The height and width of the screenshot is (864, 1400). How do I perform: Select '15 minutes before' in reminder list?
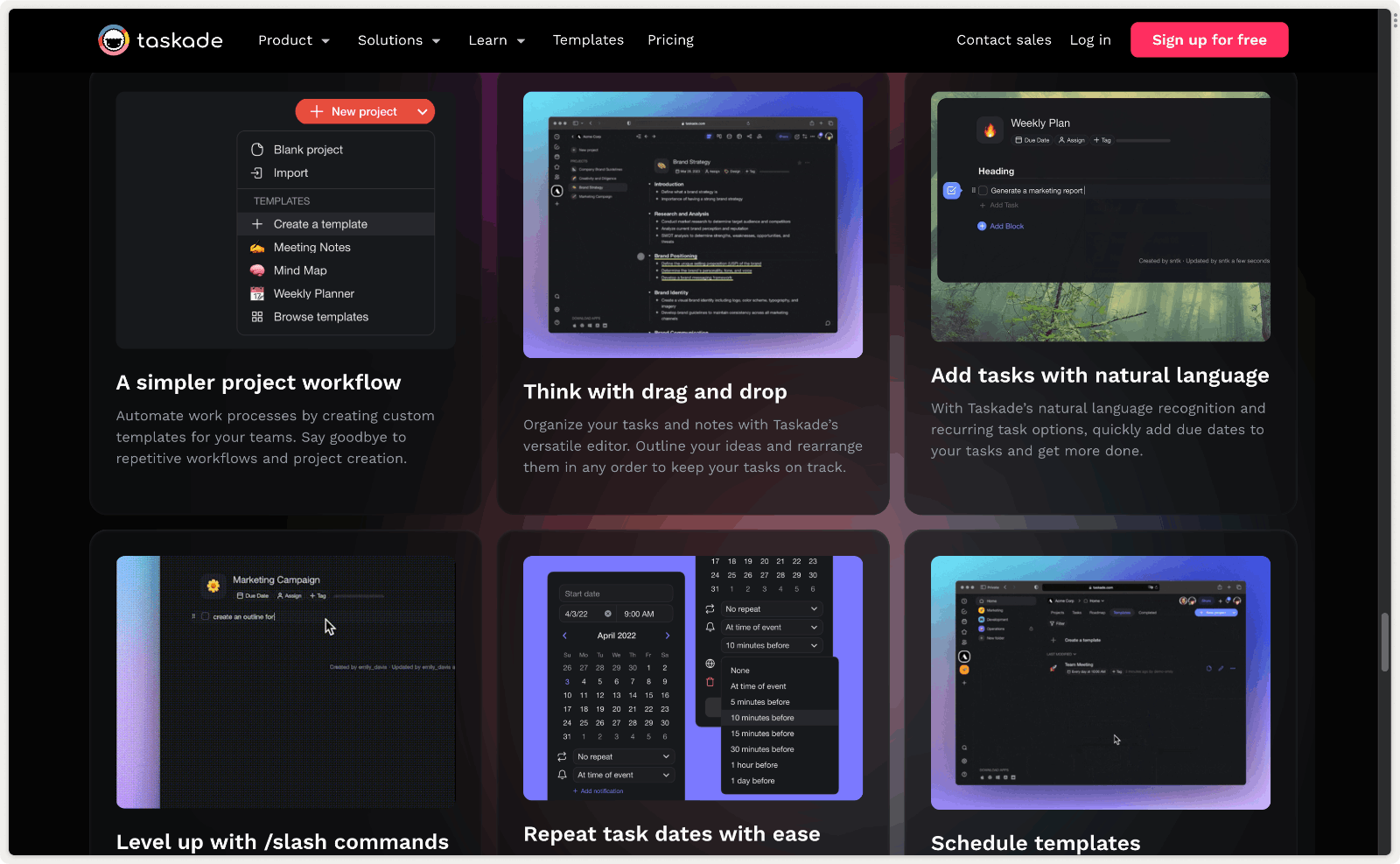point(762,734)
